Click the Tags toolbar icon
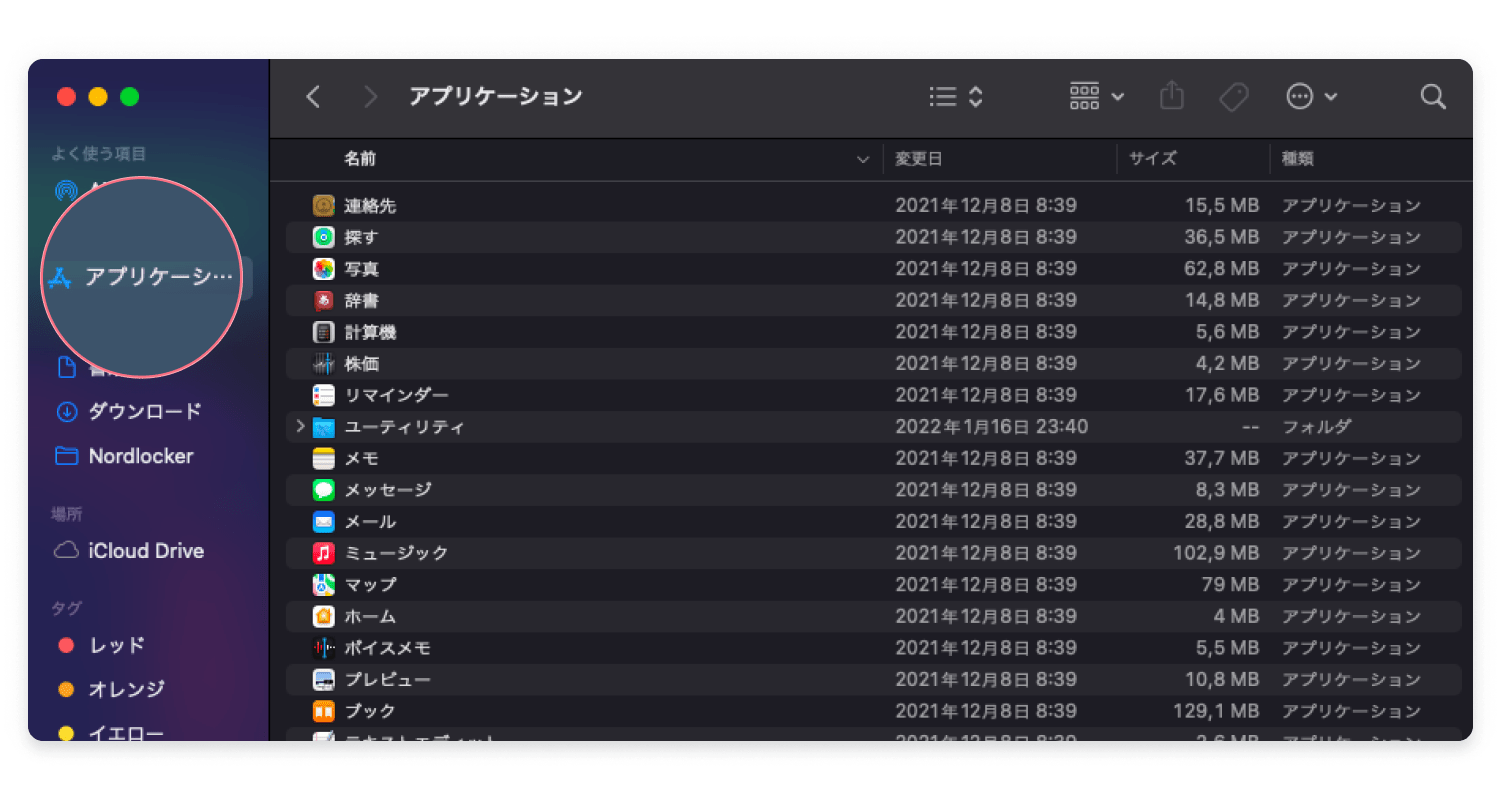 [x=1235, y=97]
